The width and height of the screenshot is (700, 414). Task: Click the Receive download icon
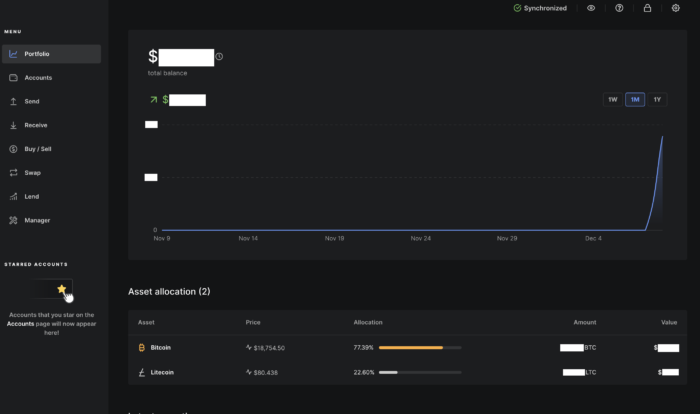tap(13, 125)
